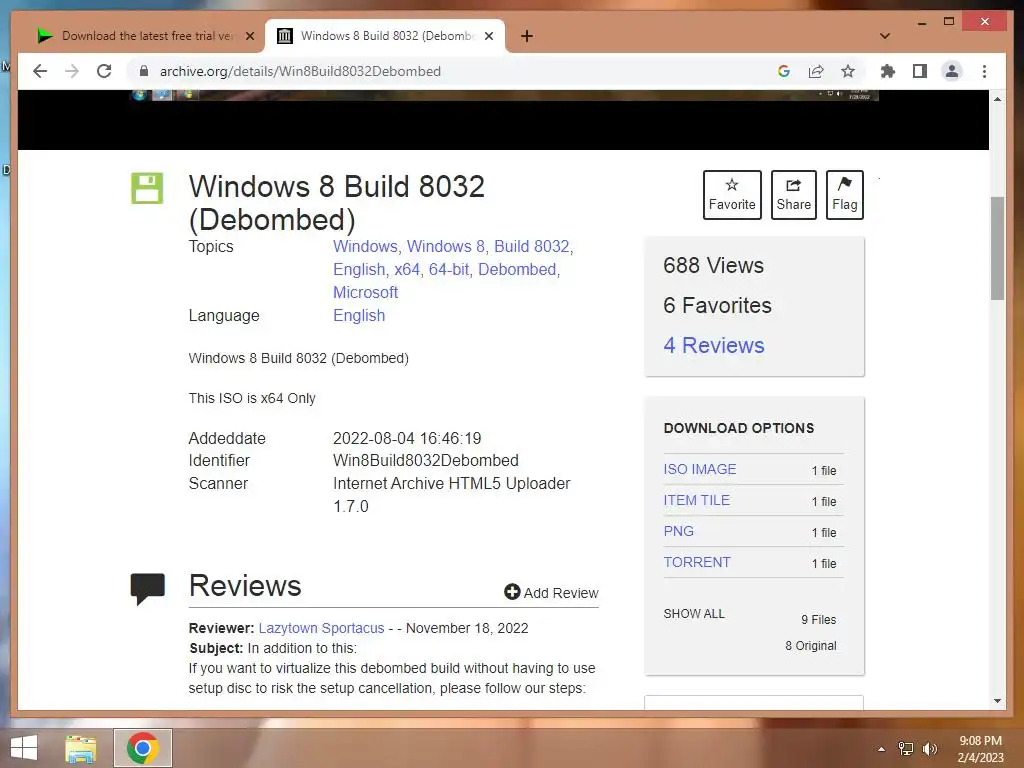The image size is (1024, 768).
Task: Click the 6 Favorites text
Action: click(717, 306)
